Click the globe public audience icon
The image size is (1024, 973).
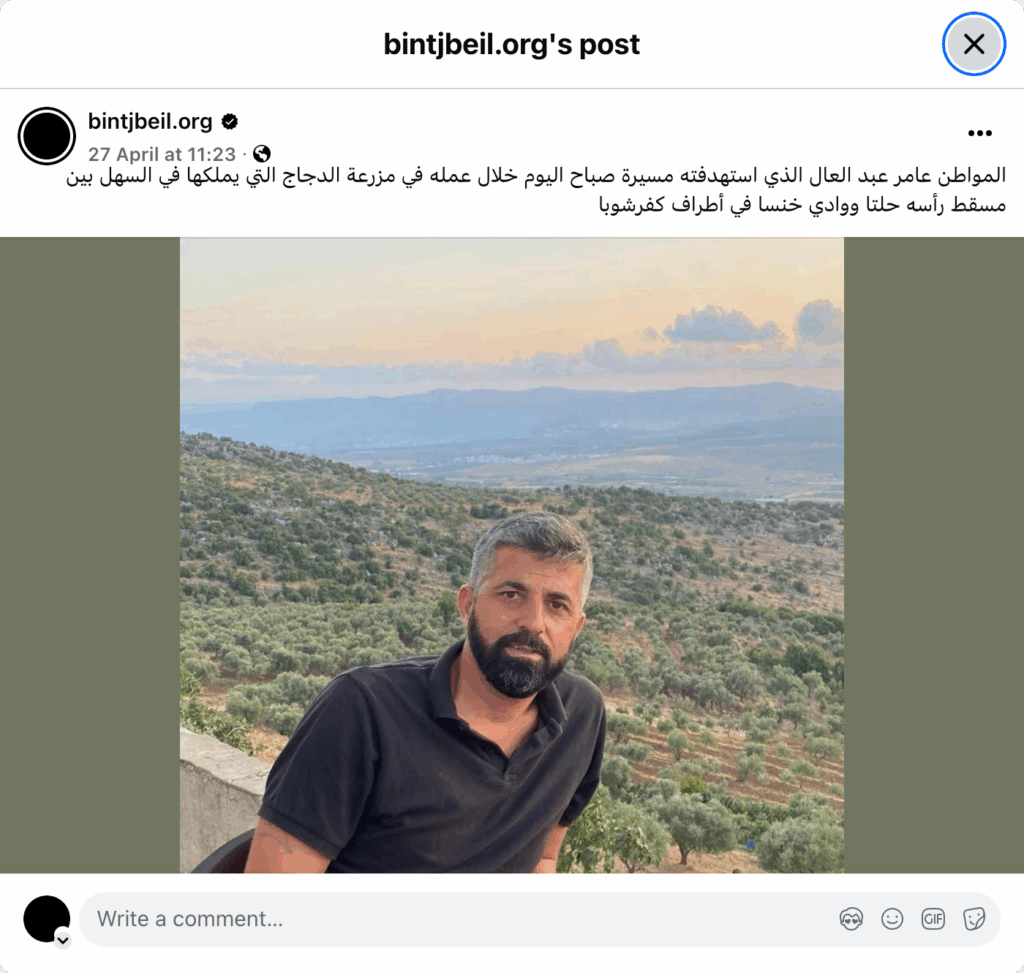[262, 153]
